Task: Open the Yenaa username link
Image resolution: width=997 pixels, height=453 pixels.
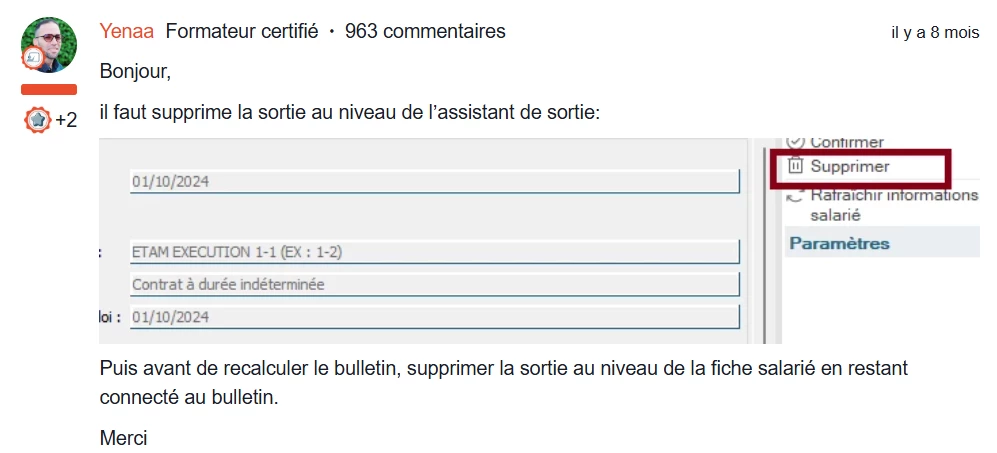Action: (x=127, y=31)
